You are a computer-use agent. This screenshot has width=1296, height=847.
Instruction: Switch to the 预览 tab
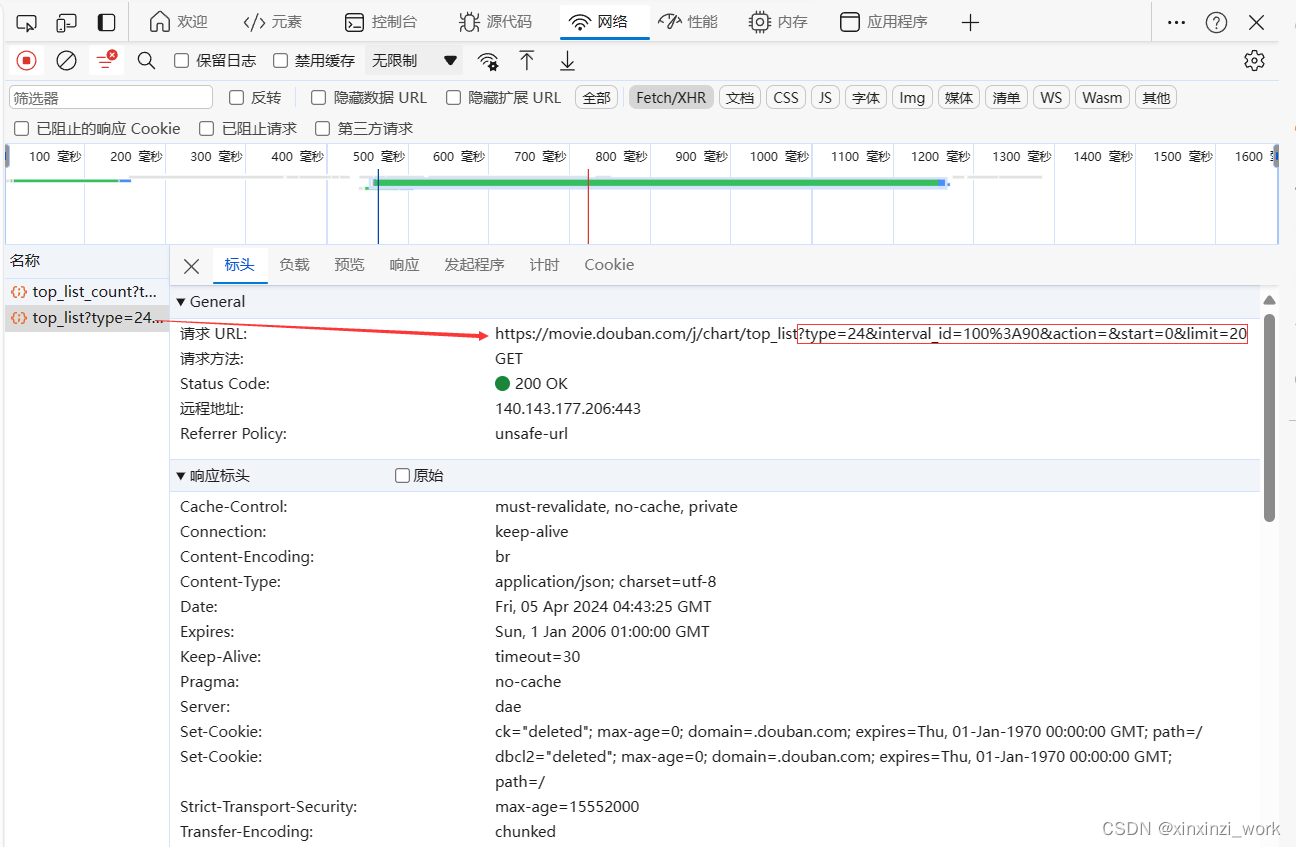[349, 265]
